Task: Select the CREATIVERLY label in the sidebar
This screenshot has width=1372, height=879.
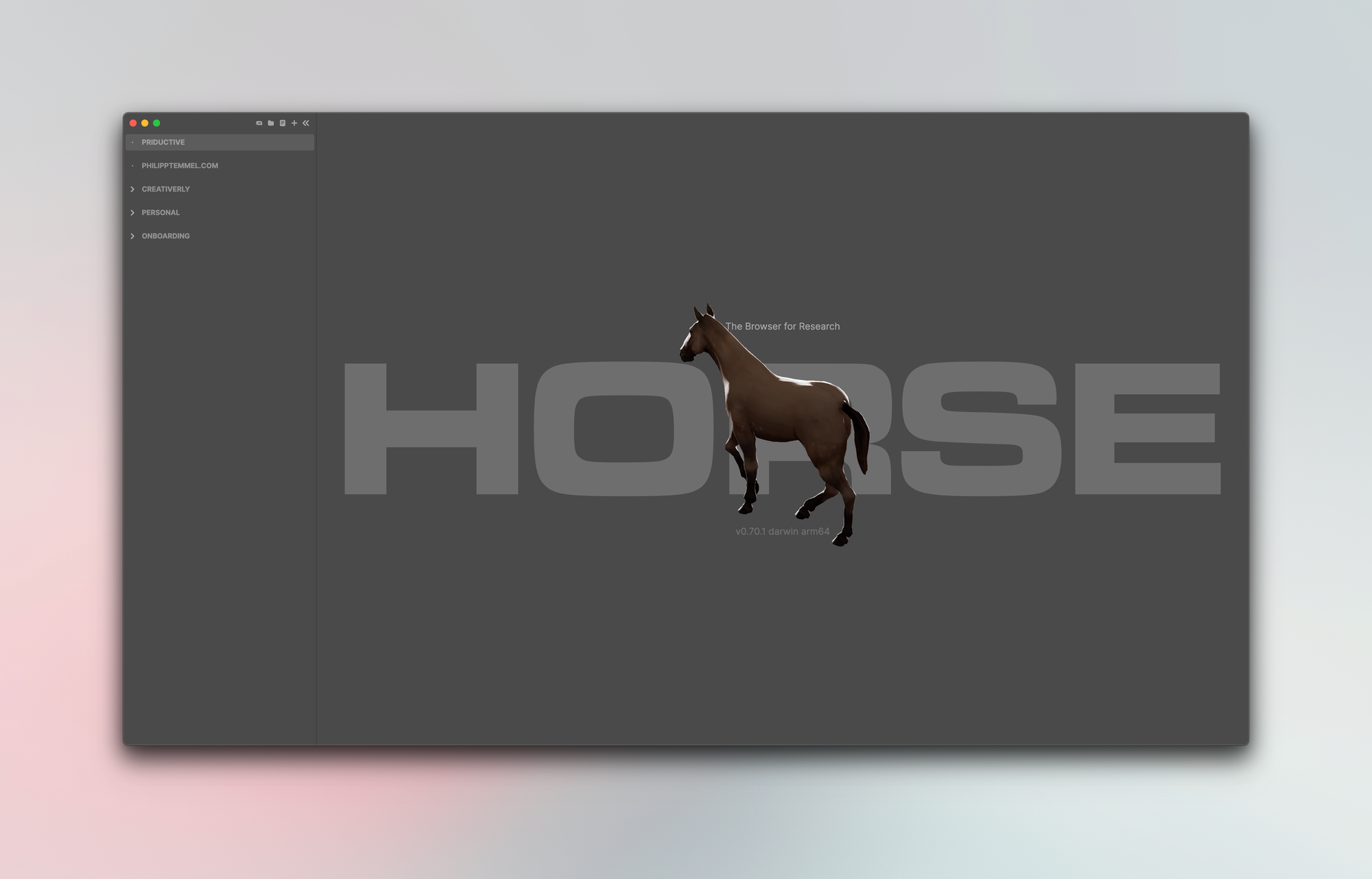Action: pyautogui.click(x=165, y=189)
